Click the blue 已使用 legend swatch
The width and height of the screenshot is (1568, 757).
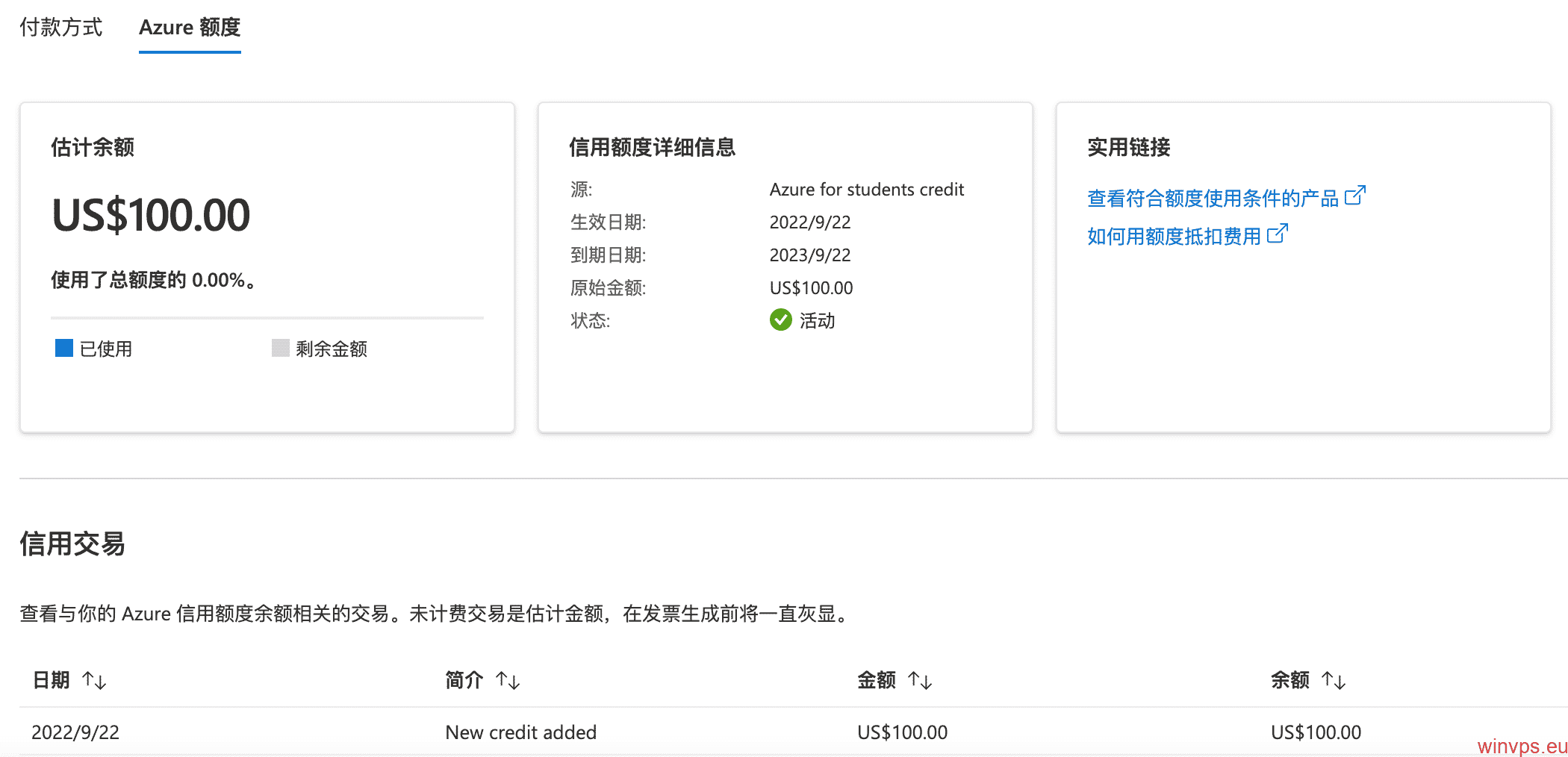click(64, 348)
